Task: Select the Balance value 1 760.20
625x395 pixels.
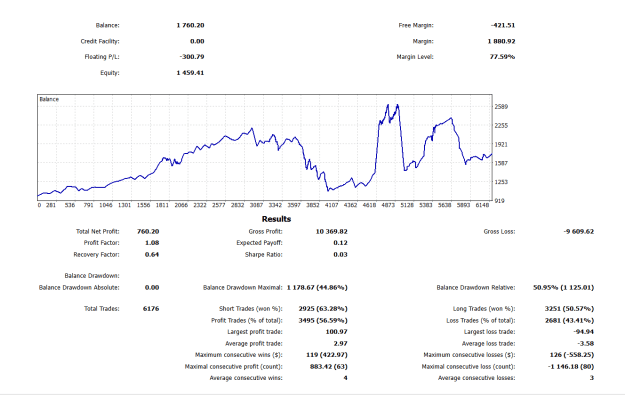Action: click(x=191, y=25)
